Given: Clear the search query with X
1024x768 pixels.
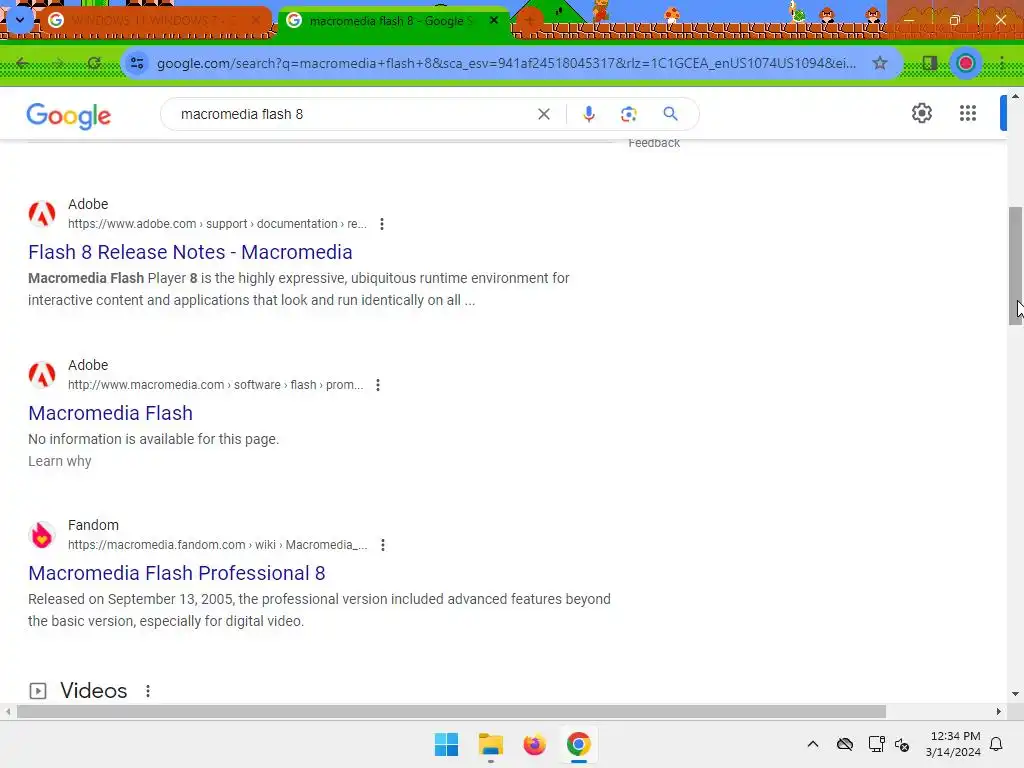Looking at the screenshot, I should tap(543, 114).
